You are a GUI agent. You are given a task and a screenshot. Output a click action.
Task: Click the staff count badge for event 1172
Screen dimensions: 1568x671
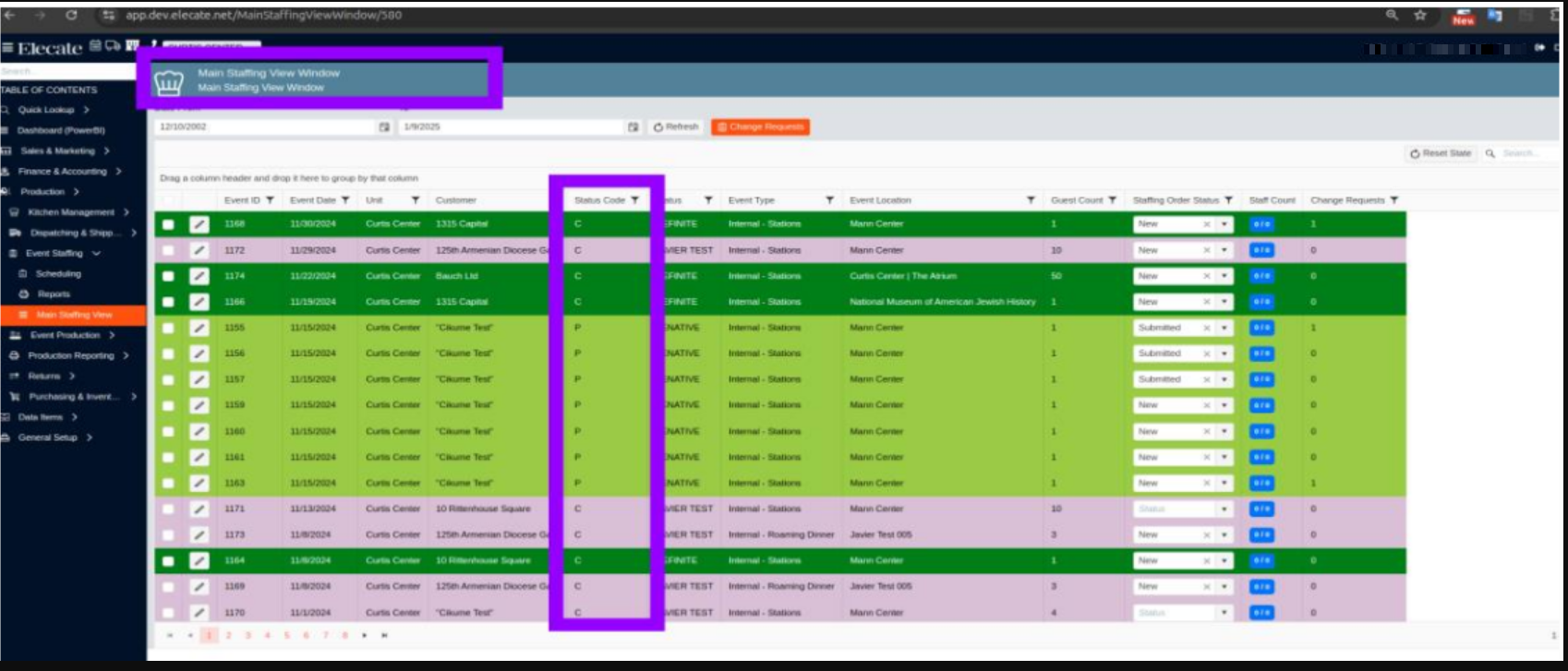tap(1261, 250)
